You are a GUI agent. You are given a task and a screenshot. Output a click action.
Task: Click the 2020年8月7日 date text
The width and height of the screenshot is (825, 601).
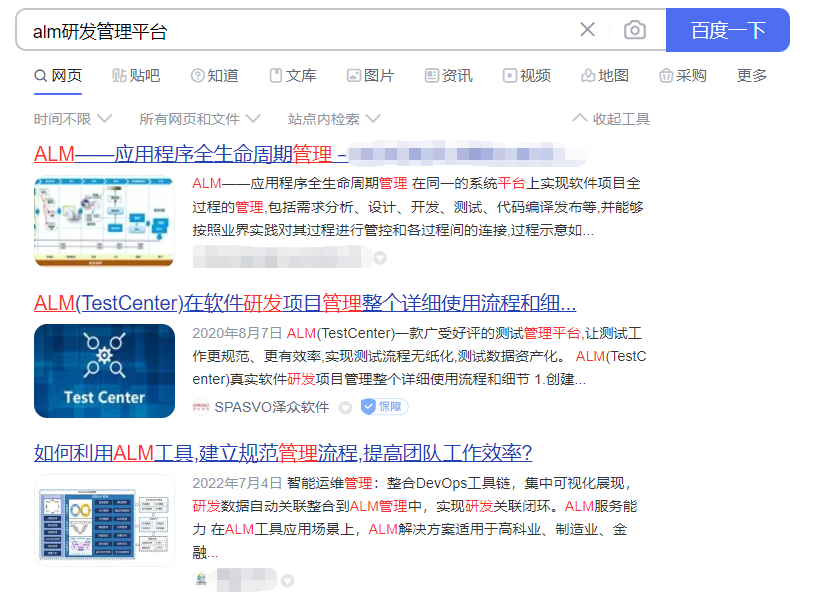(237, 333)
